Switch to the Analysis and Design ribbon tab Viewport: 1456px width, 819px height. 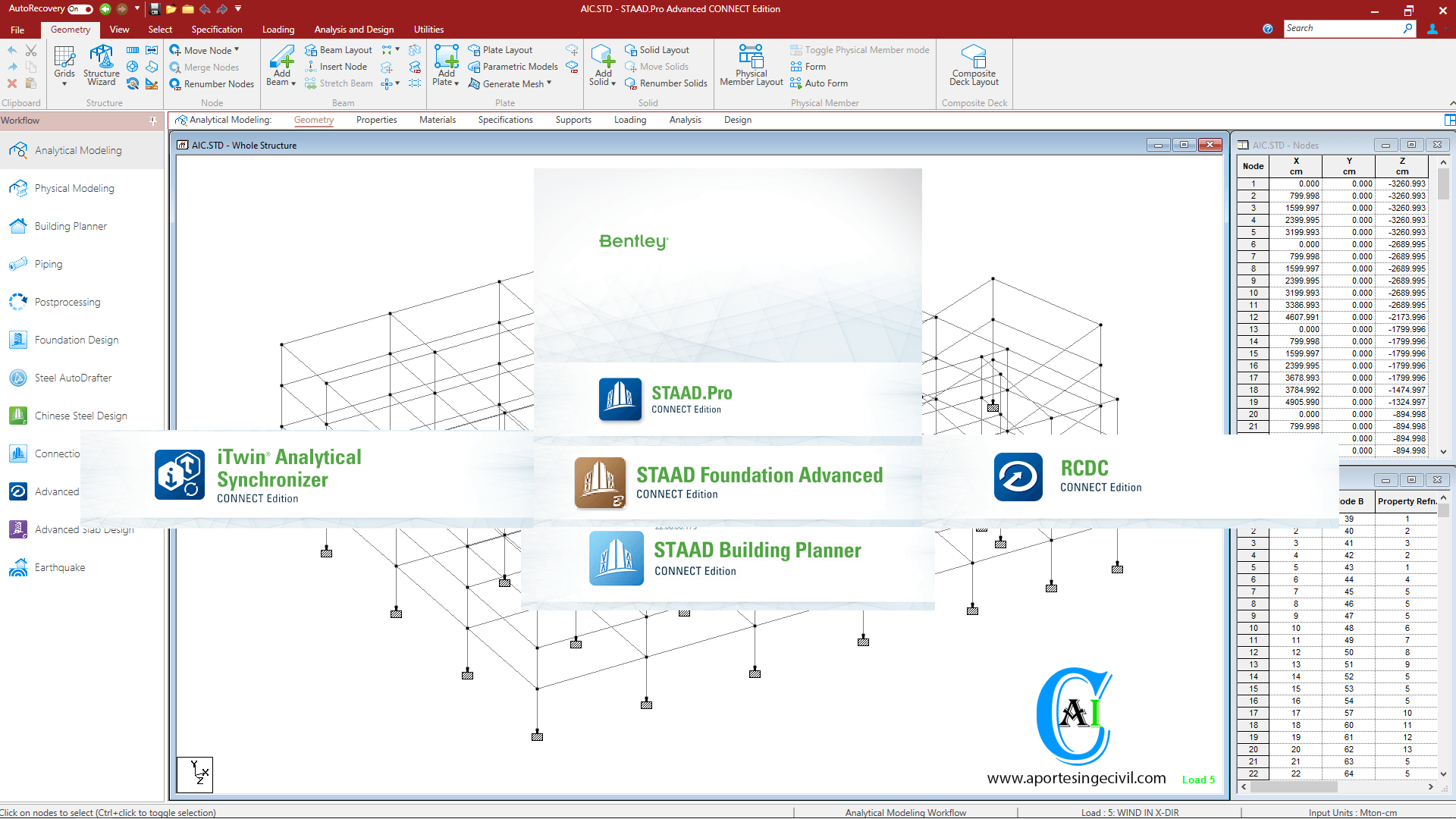point(353,30)
